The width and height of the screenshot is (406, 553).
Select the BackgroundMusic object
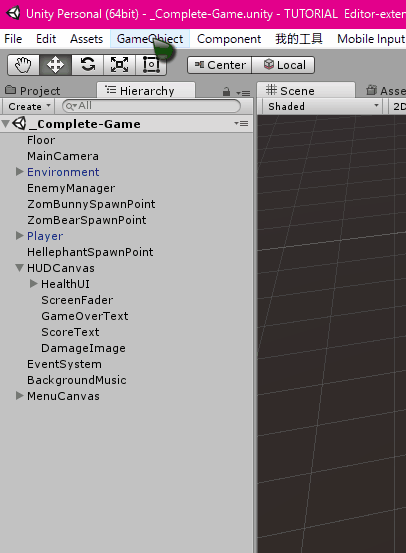pyautogui.click(x=77, y=380)
